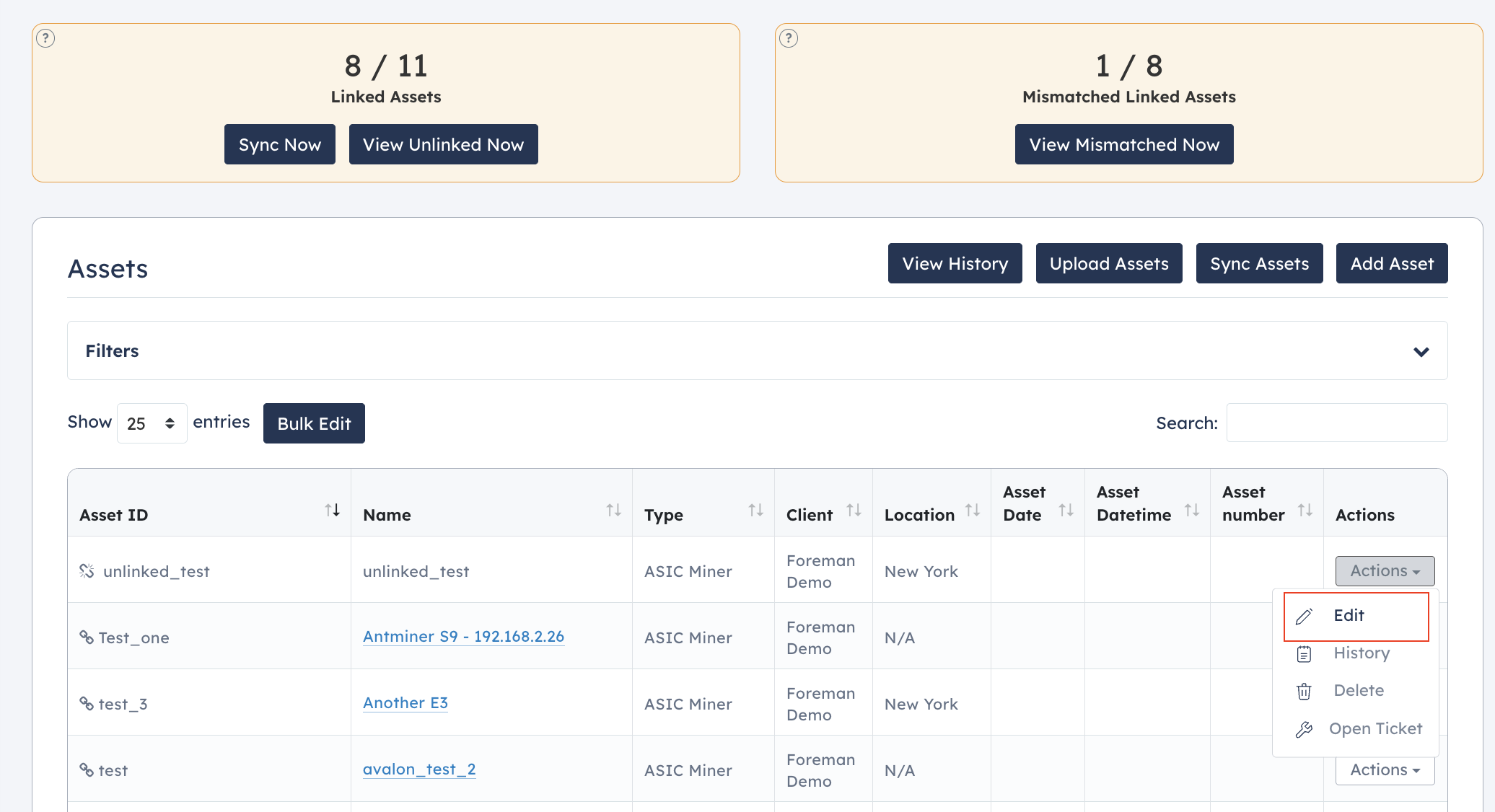
Task: Click help icon on Mismatched Linked Assets card
Action: click(789, 38)
